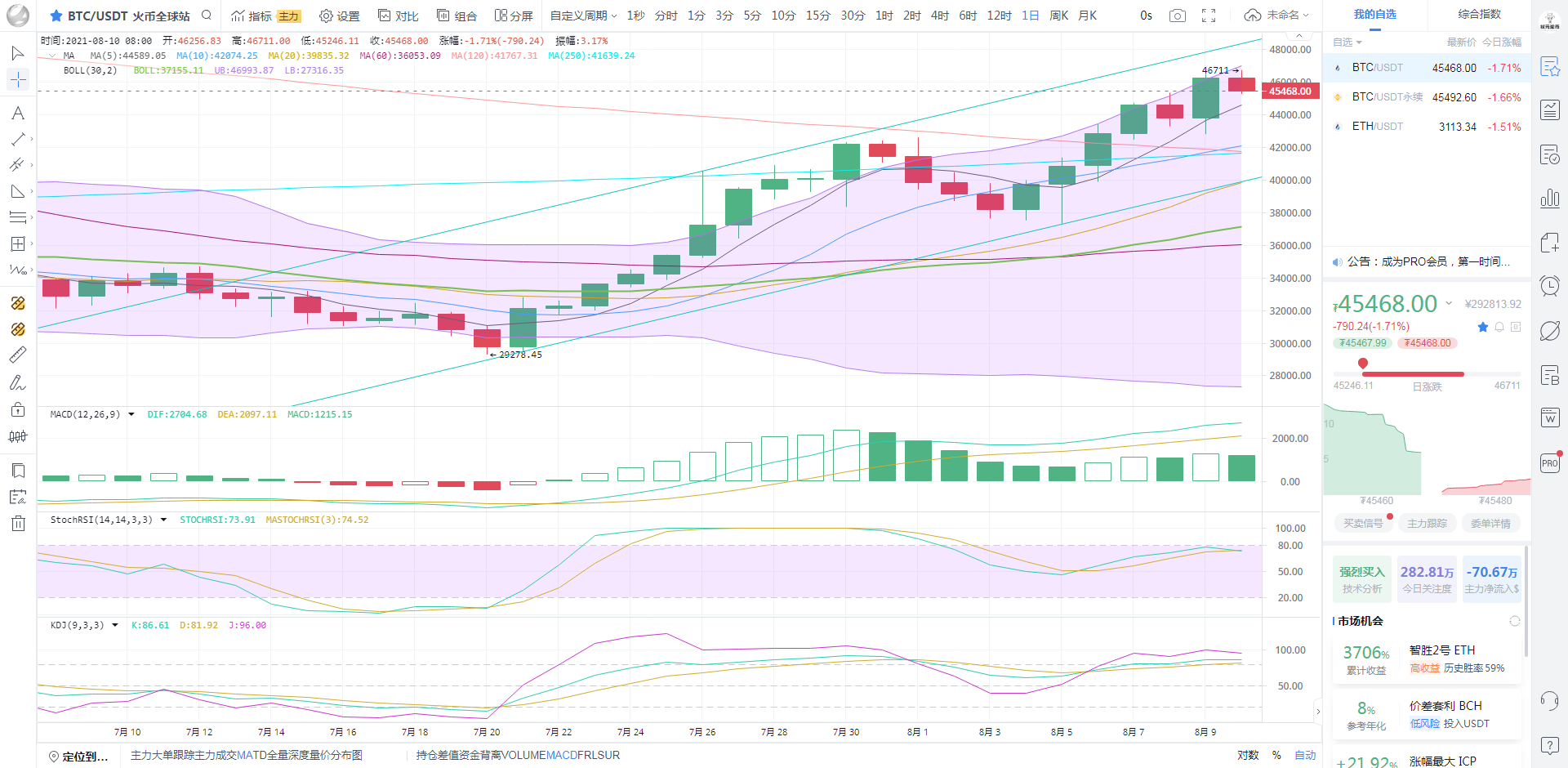Open the horizontal lines tool
The width and height of the screenshot is (1568, 768).
[17, 217]
